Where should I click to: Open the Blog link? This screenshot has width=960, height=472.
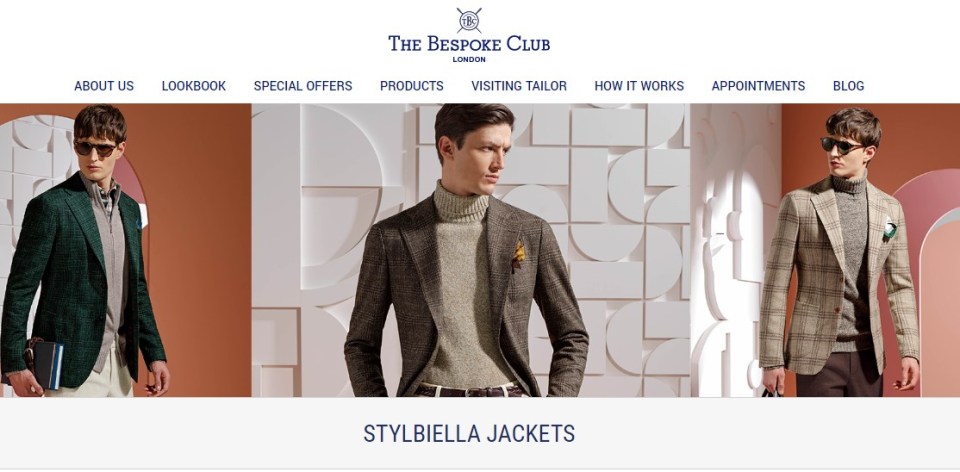pos(849,86)
